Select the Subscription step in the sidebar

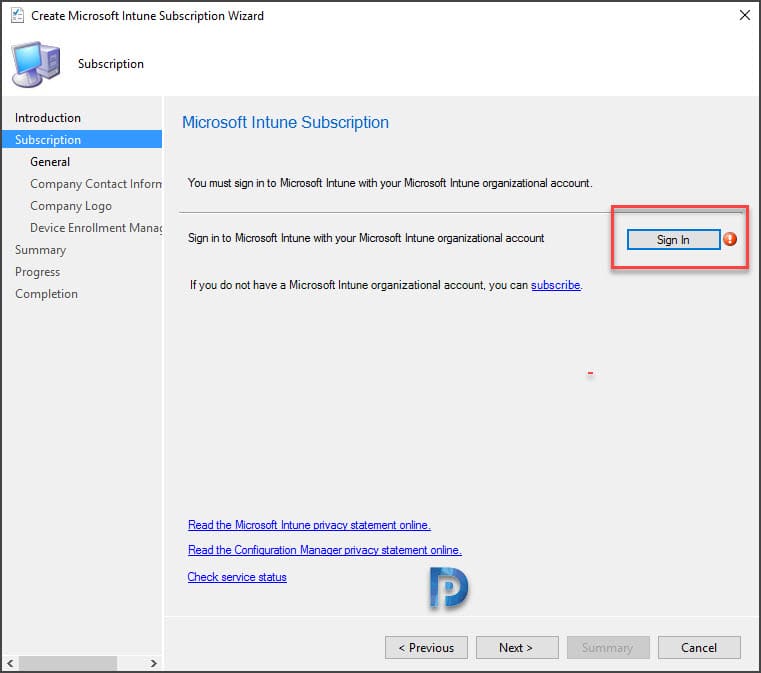[82, 140]
